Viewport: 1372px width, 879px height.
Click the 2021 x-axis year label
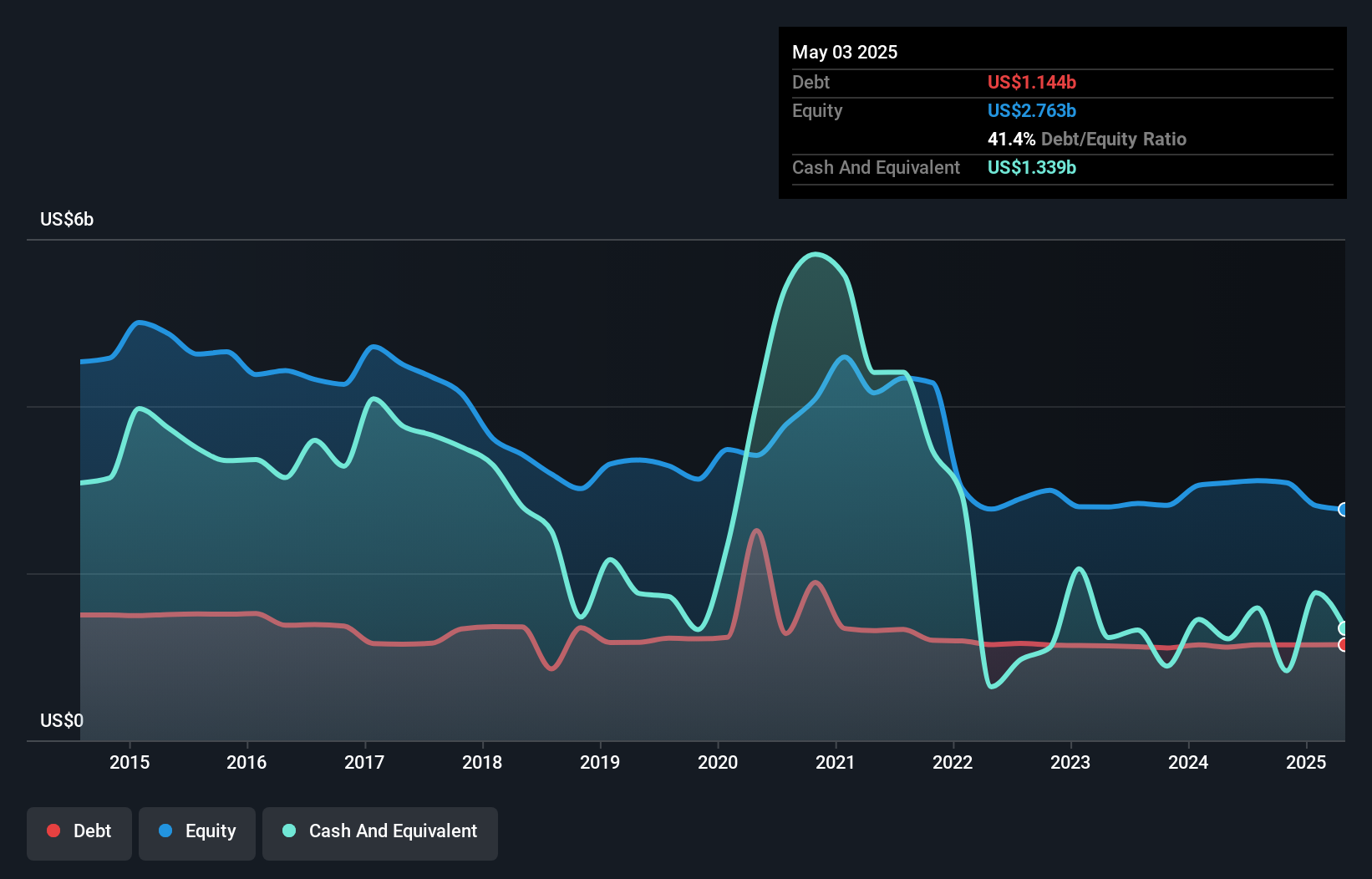coord(836,762)
